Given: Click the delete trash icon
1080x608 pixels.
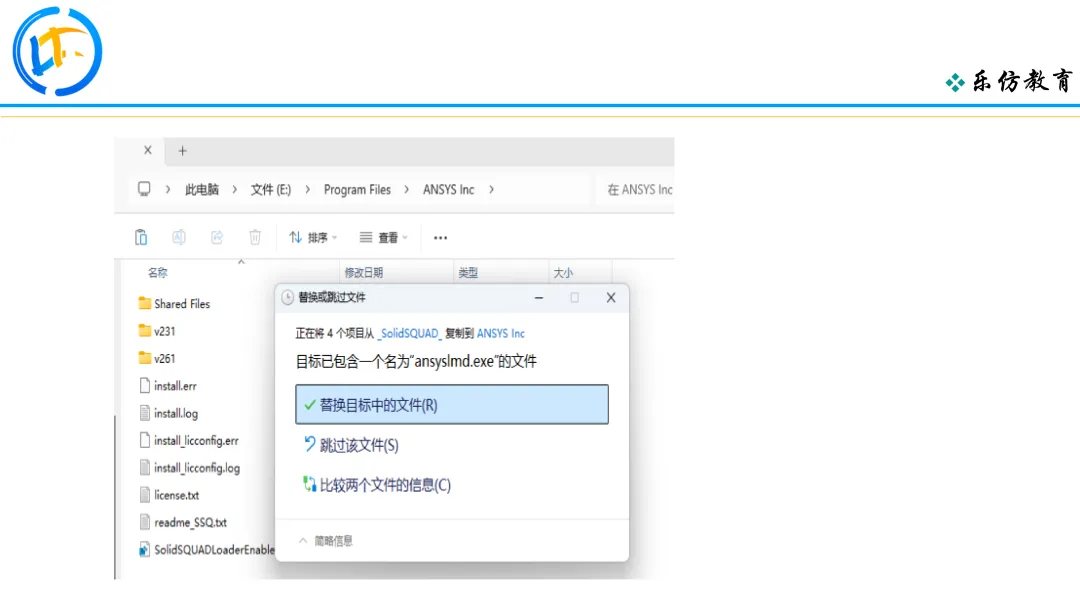Looking at the screenshot, I should click(x=255, y=238).
